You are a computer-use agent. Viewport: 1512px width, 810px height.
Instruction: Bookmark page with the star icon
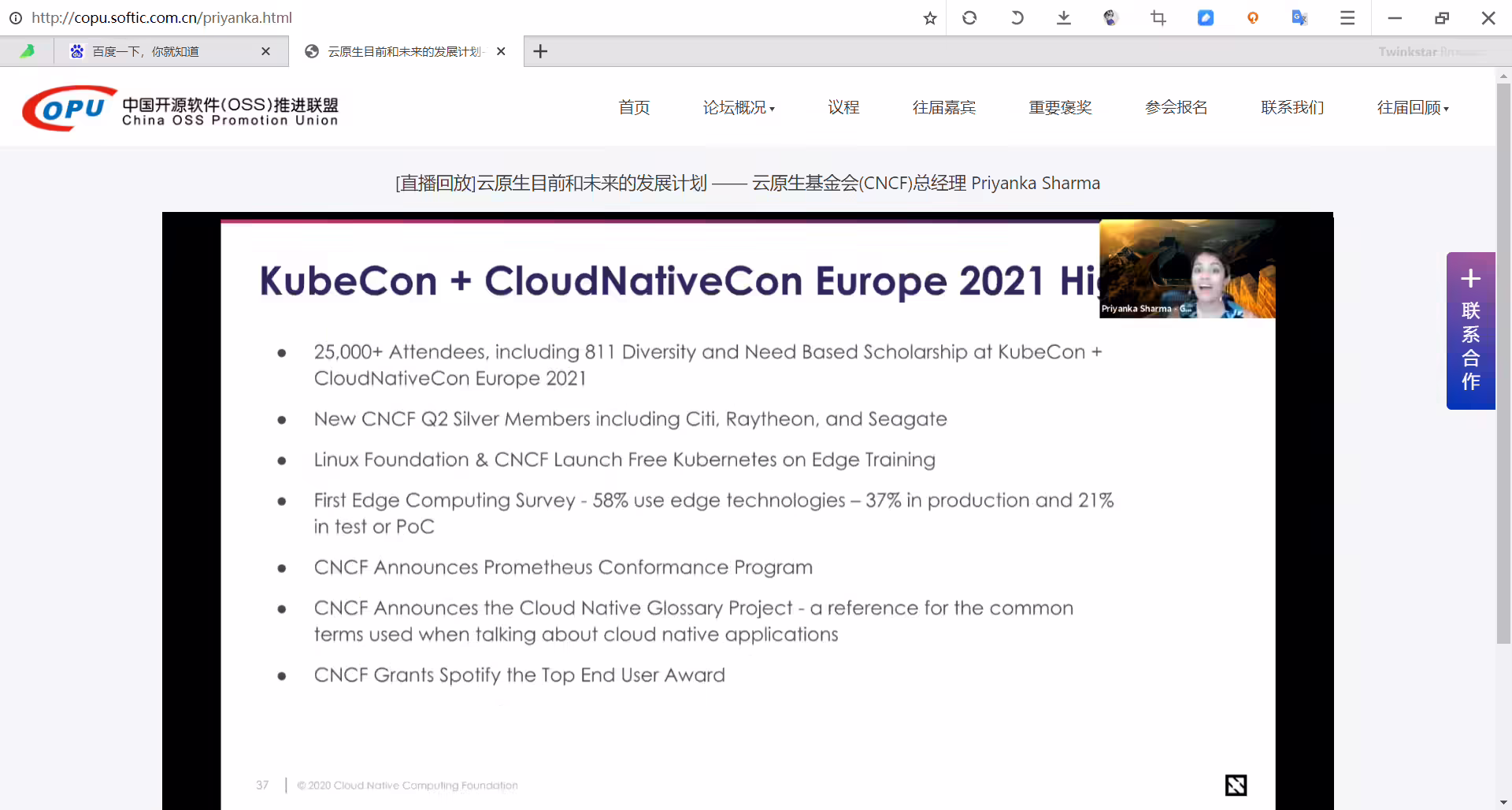point(930,18)
